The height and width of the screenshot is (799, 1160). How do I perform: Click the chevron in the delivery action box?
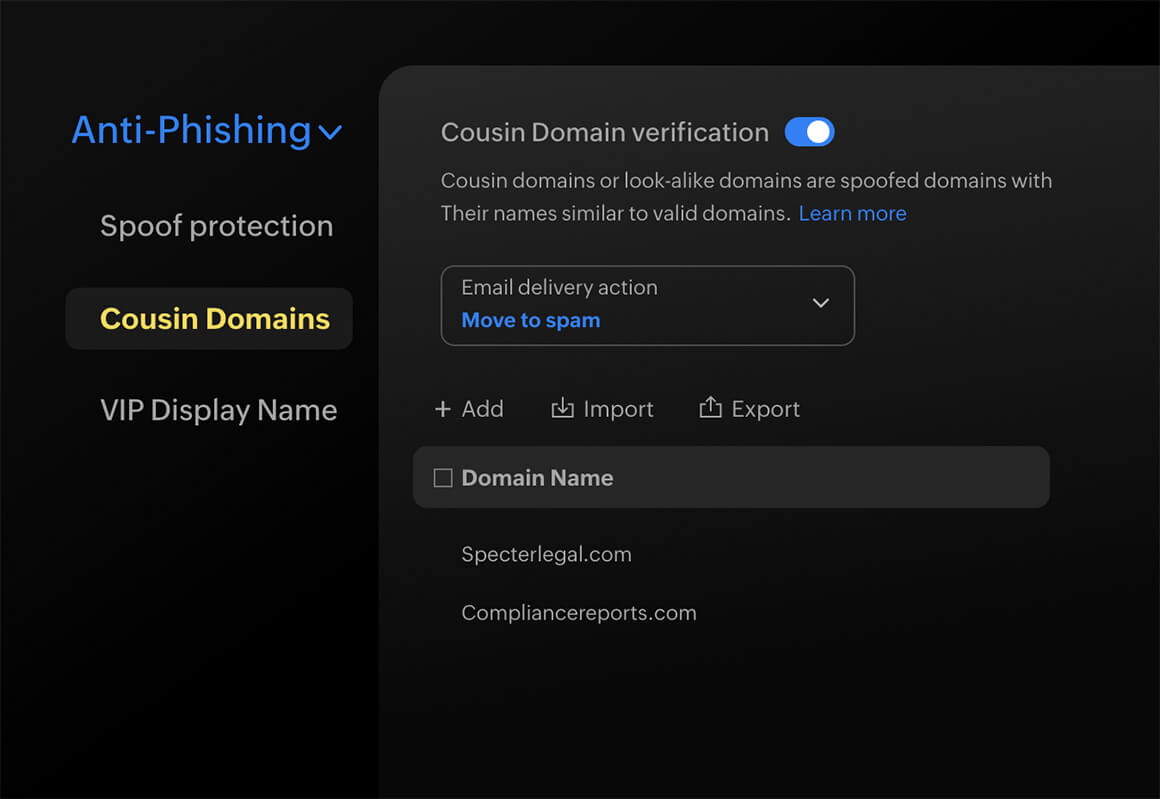click(821, 303)
